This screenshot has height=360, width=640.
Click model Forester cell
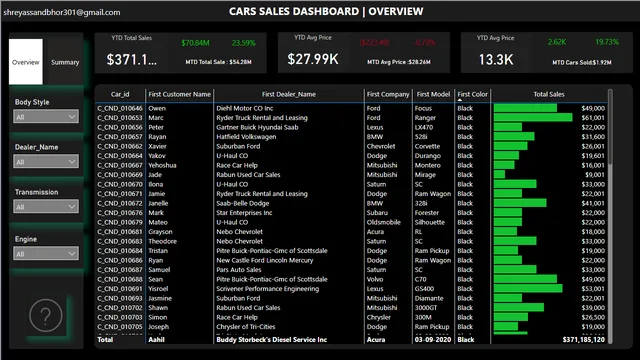(427, 213)
